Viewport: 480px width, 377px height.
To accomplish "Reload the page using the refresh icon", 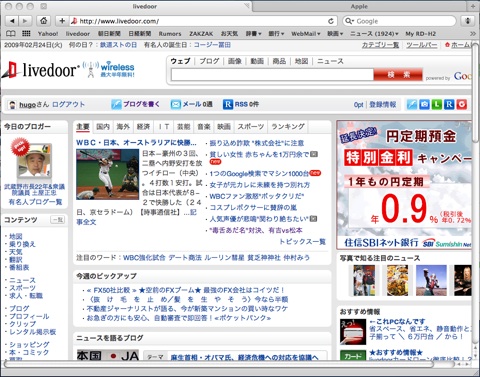I will pos(331,21).
